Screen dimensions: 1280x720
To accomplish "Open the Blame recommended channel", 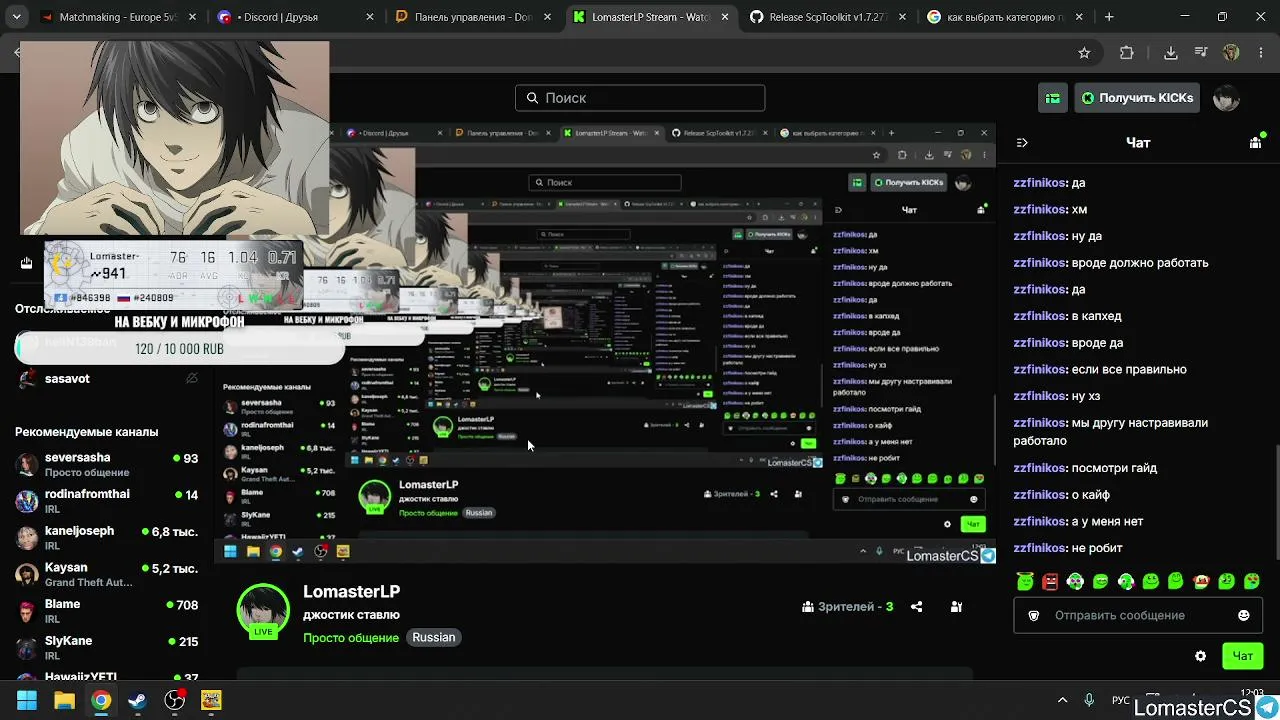I will click(107, 611).
